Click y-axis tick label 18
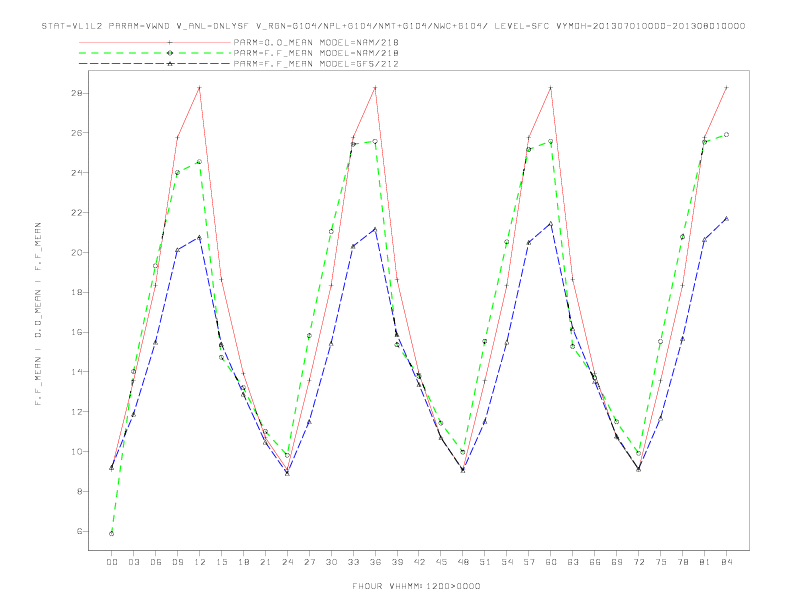This screenshot has height=612, width=792. [x=77, y=292]
